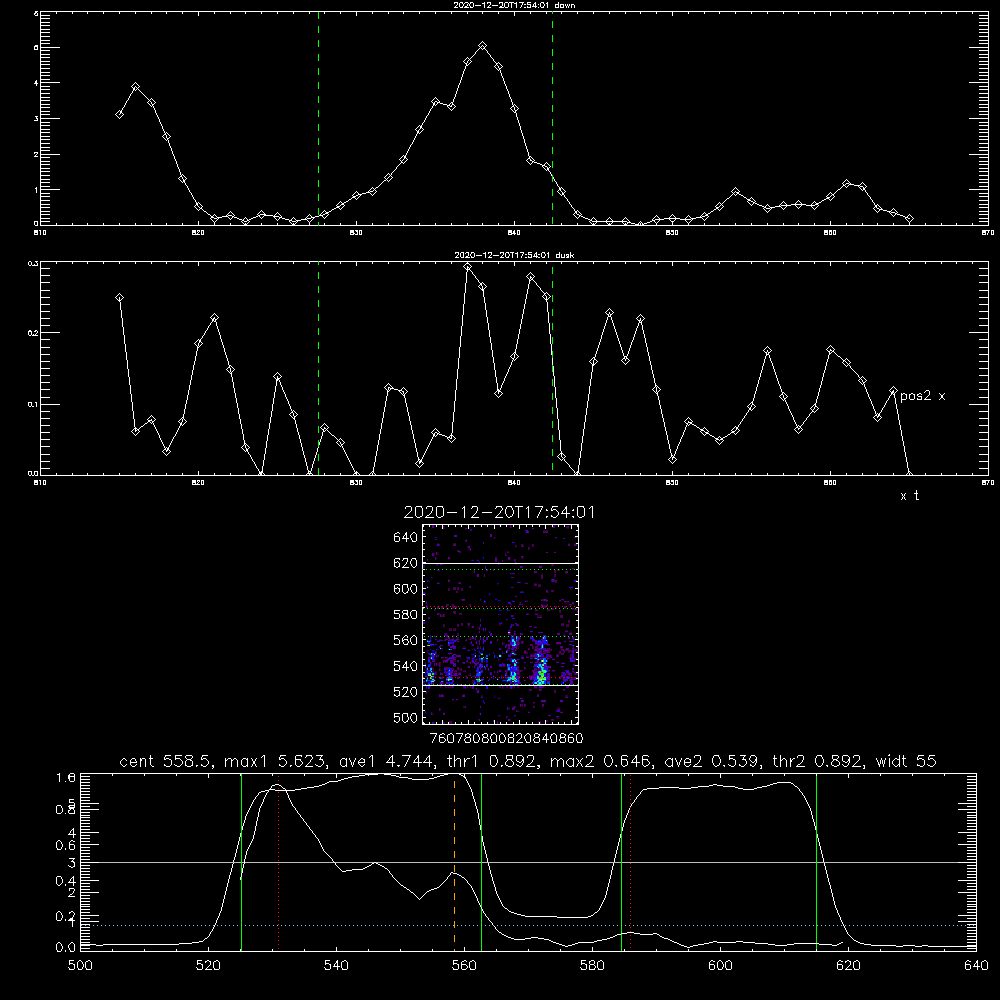Click '500' on the bottom plot's x-axis
This screenshot has width=1000, height=1000.
(80, 966)
